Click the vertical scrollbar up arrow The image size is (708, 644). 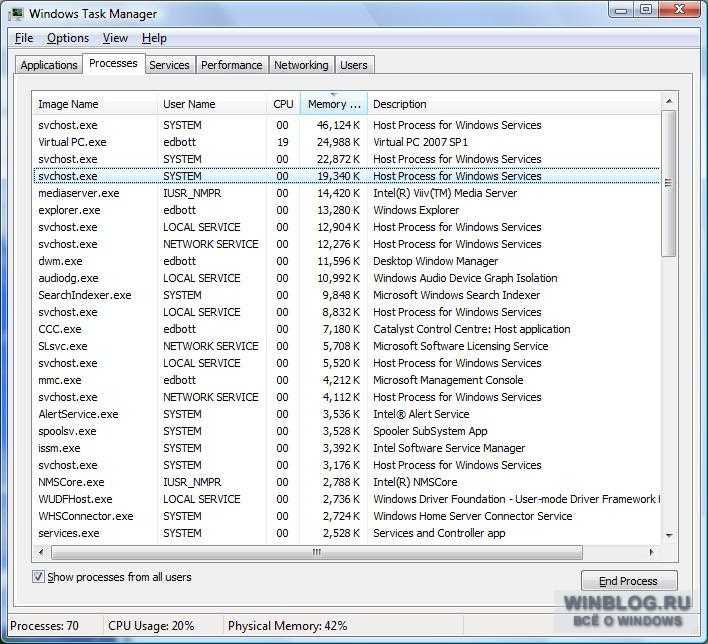(x=669, y=101)
